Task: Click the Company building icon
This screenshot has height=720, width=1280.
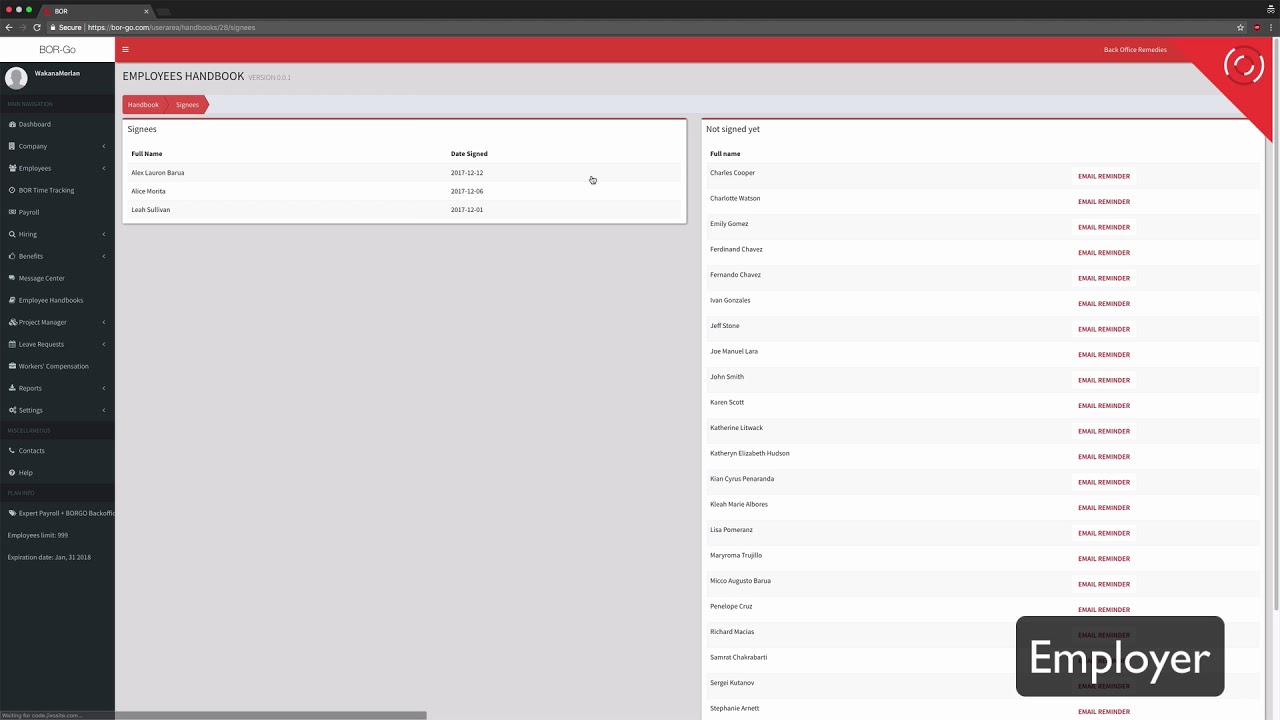Action: (x=12, y=146)
